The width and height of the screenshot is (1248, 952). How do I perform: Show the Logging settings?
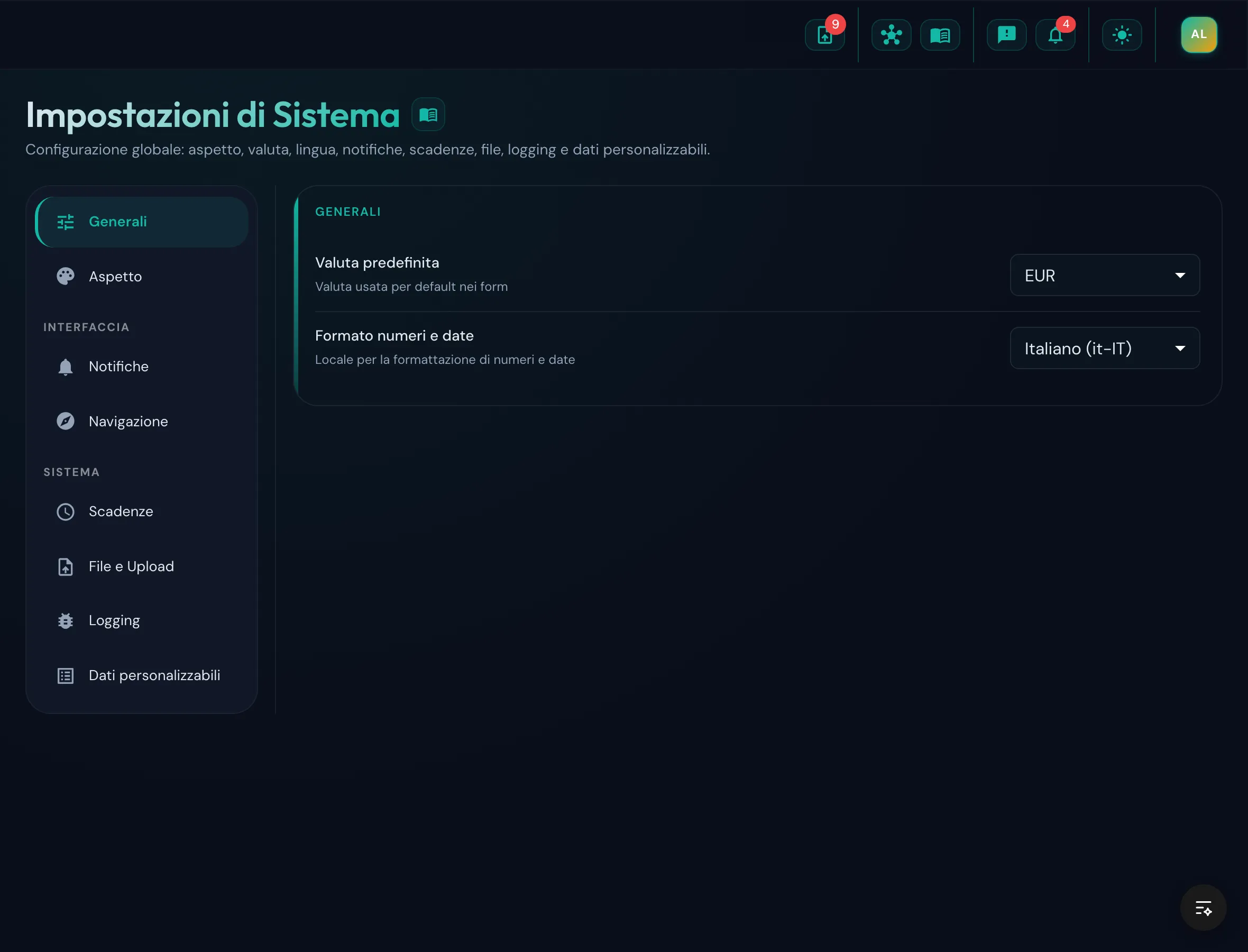click(142, 621)
